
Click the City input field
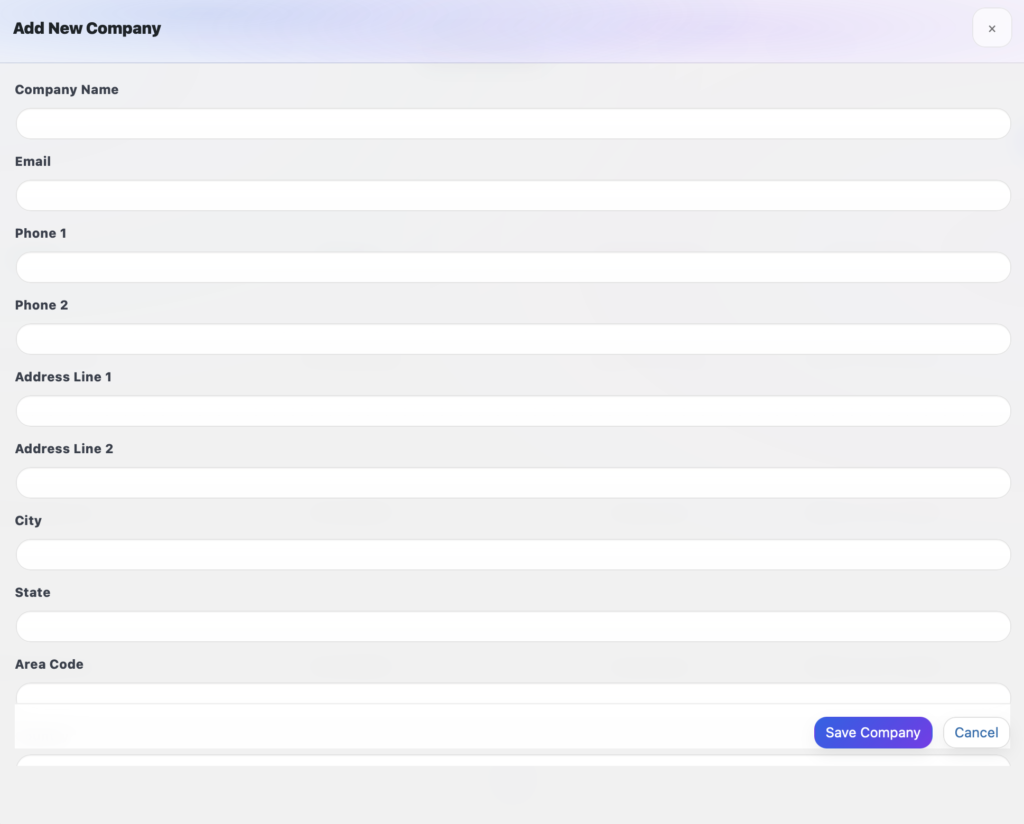pyautogui.click(x=512, y=554)
